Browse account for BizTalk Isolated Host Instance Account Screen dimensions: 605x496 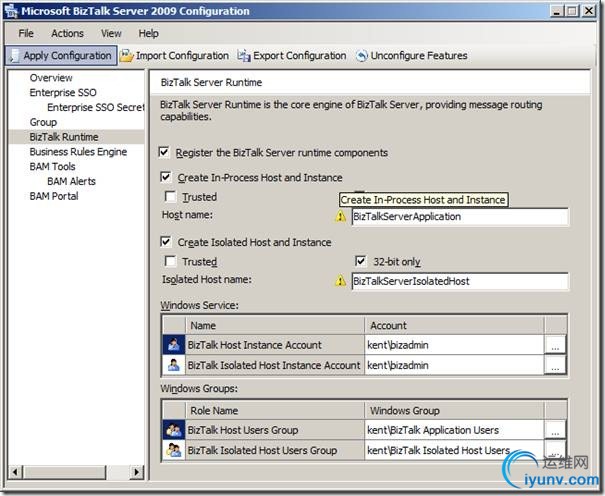coord(555,365)
